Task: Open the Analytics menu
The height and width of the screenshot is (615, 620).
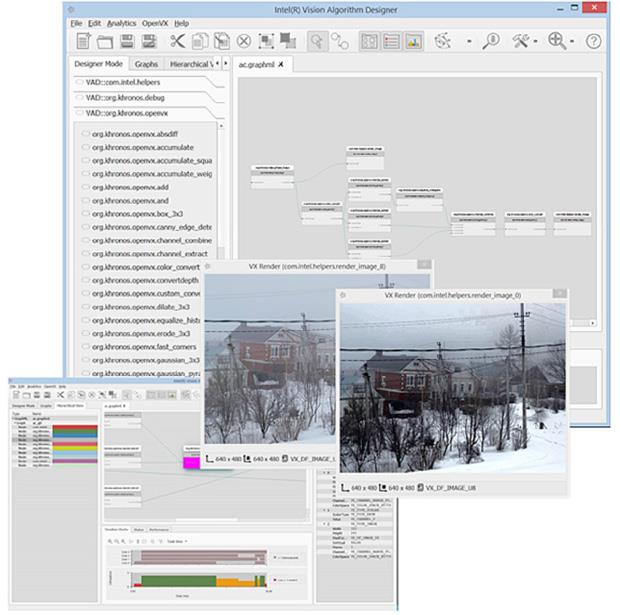Action: 121,22
